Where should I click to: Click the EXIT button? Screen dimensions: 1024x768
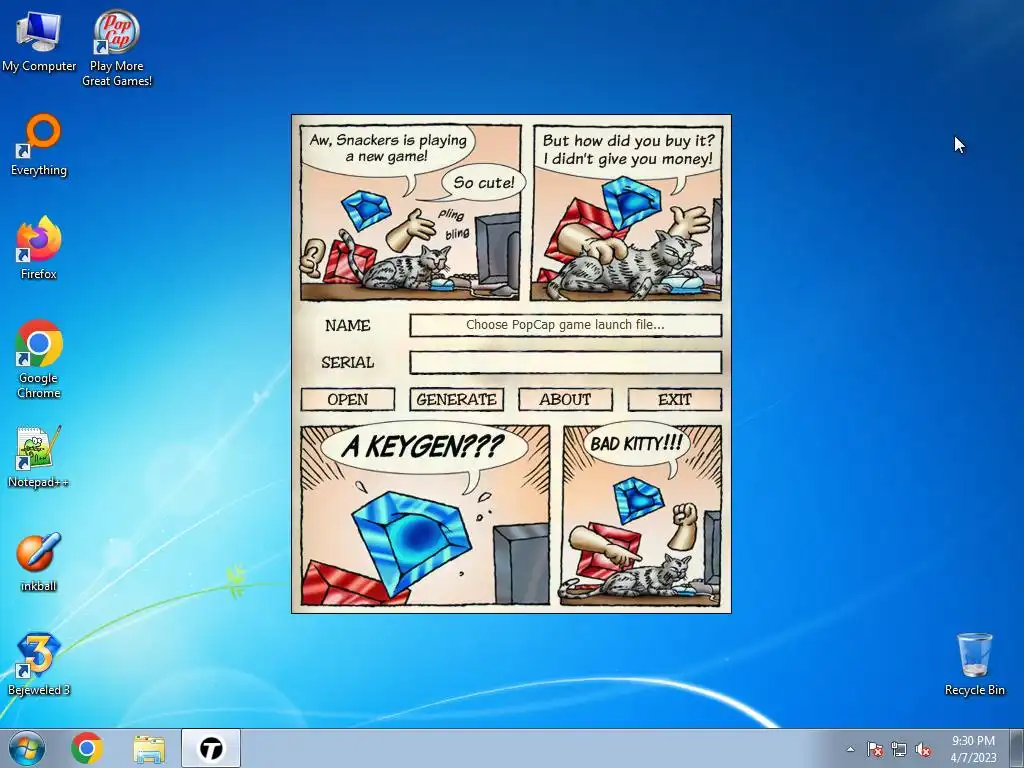(x=675, y=400)
